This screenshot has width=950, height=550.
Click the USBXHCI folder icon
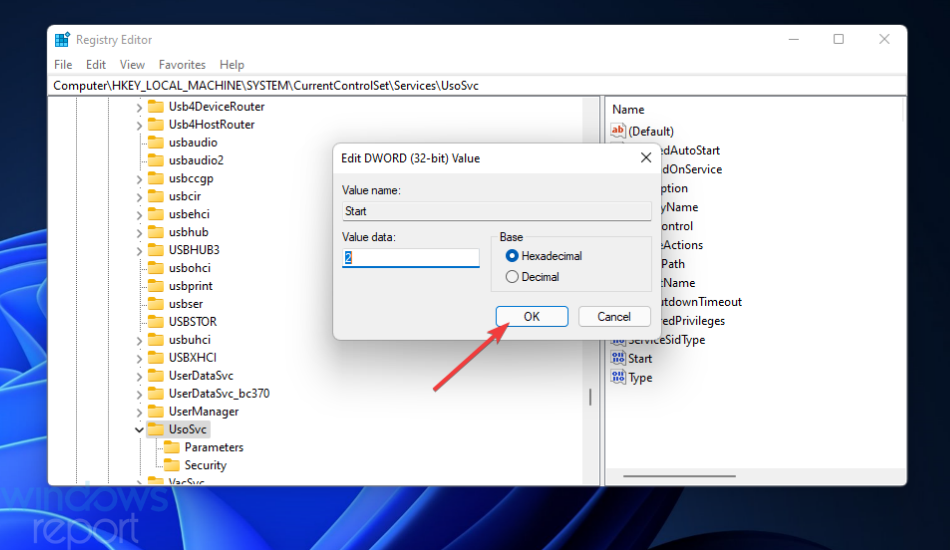pyautogui.click(x=156, y=357)
